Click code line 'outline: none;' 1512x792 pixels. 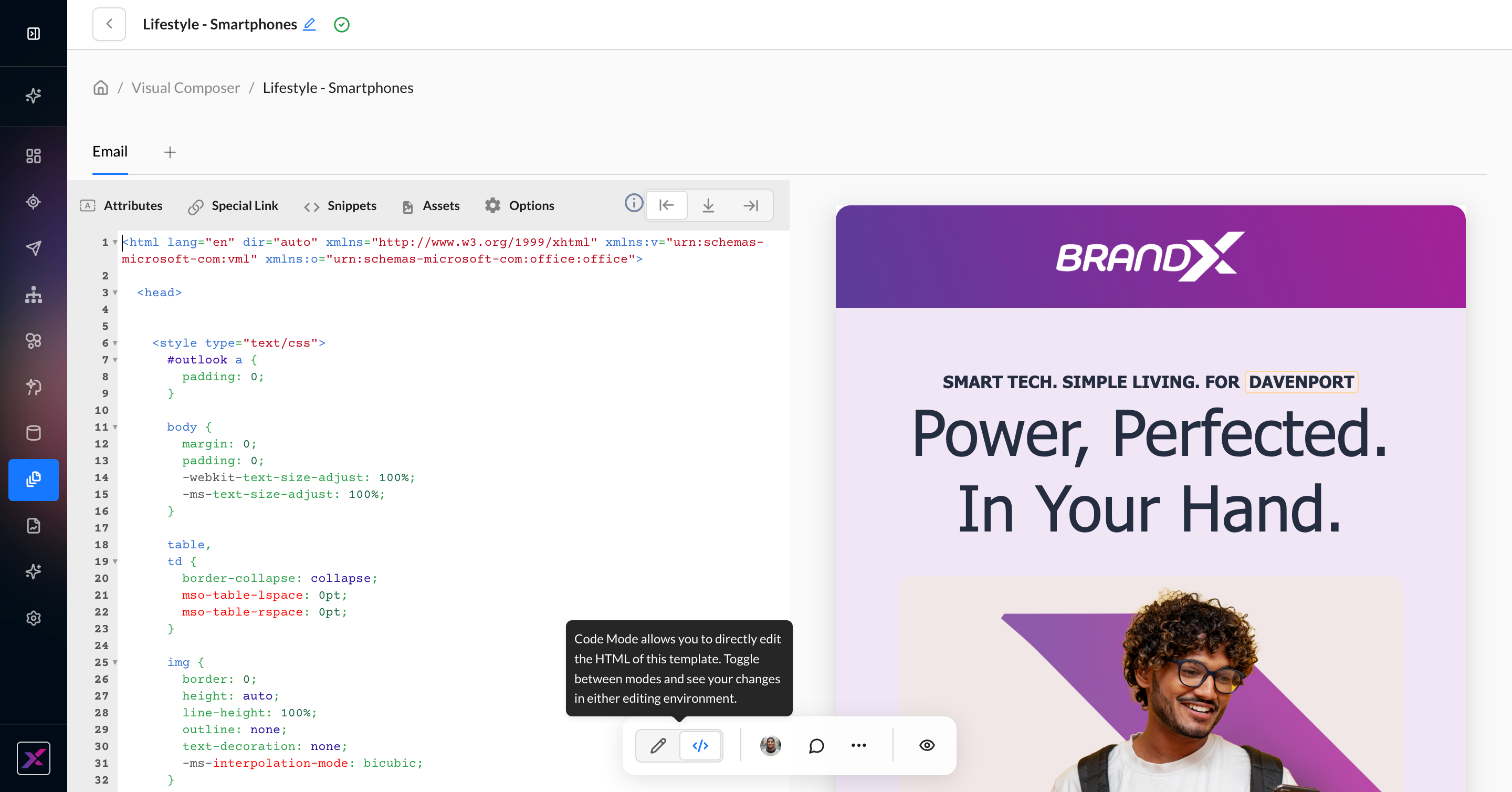[x=234, y=729]
